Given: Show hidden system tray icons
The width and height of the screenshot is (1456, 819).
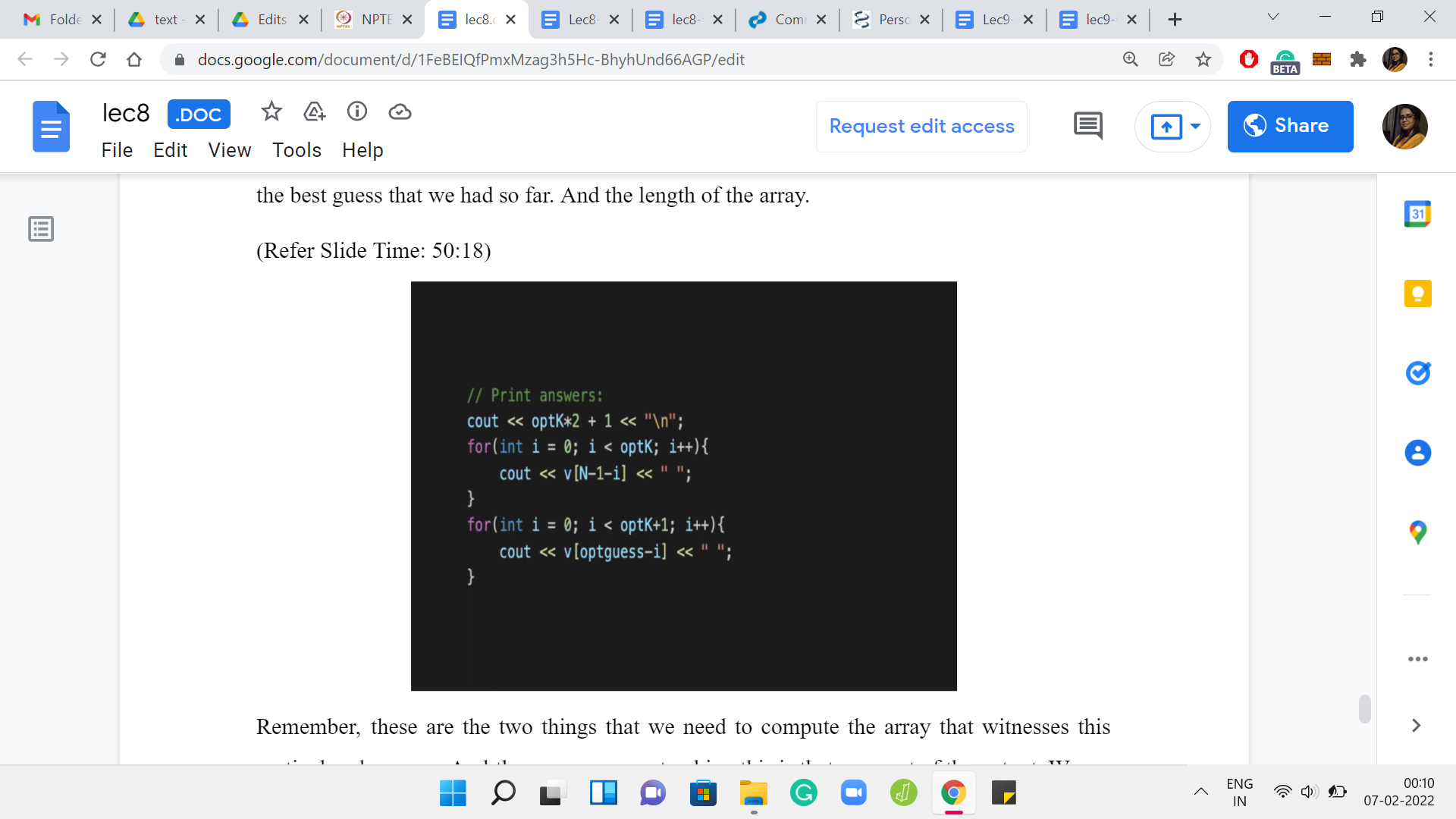Looking at the screenshot, I should 1201,792.
